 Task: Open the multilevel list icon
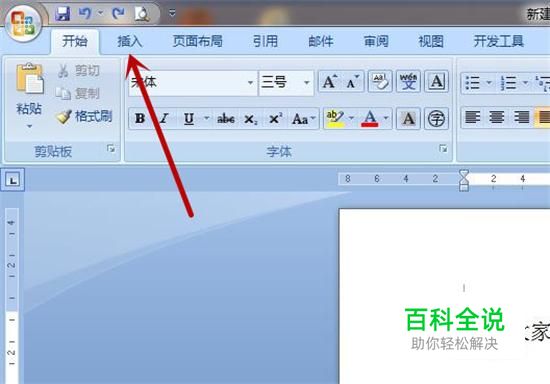[x=542, y=83]
